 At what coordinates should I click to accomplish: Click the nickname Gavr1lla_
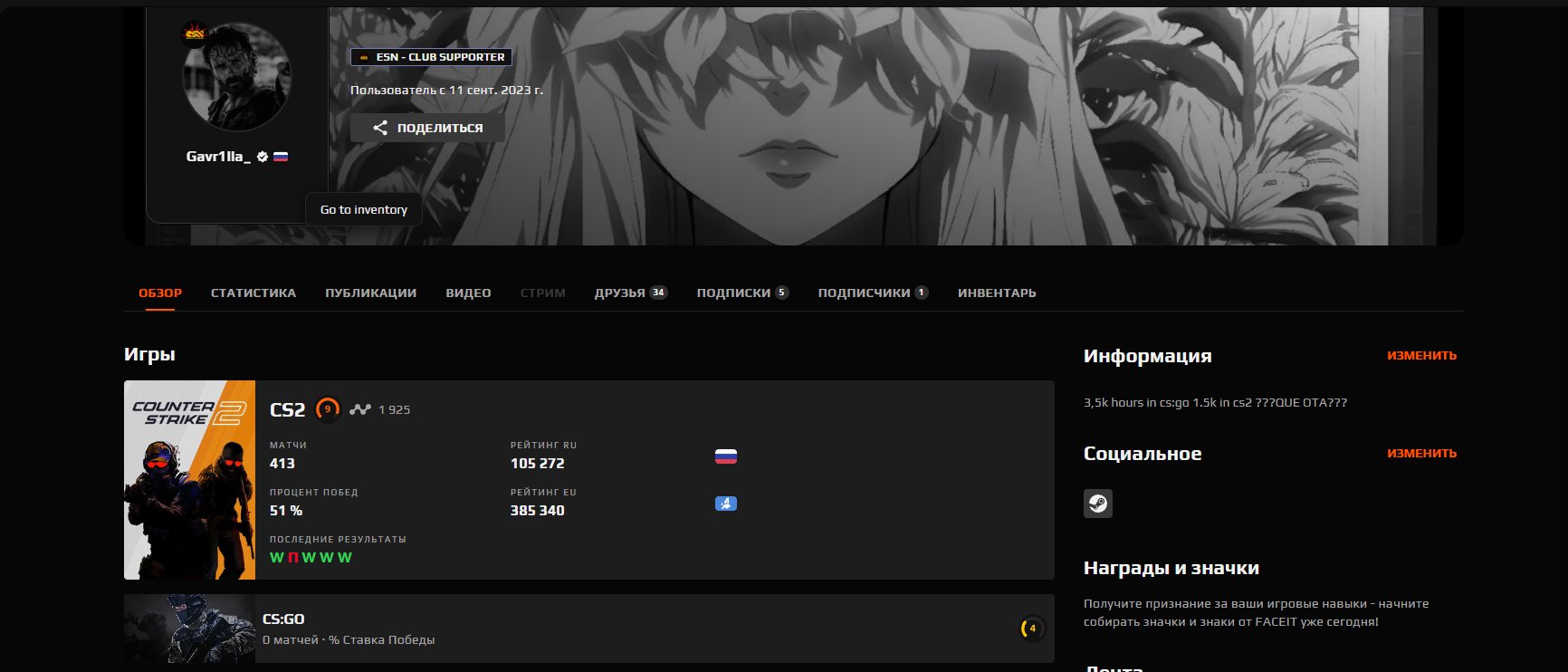click(218, 157)
